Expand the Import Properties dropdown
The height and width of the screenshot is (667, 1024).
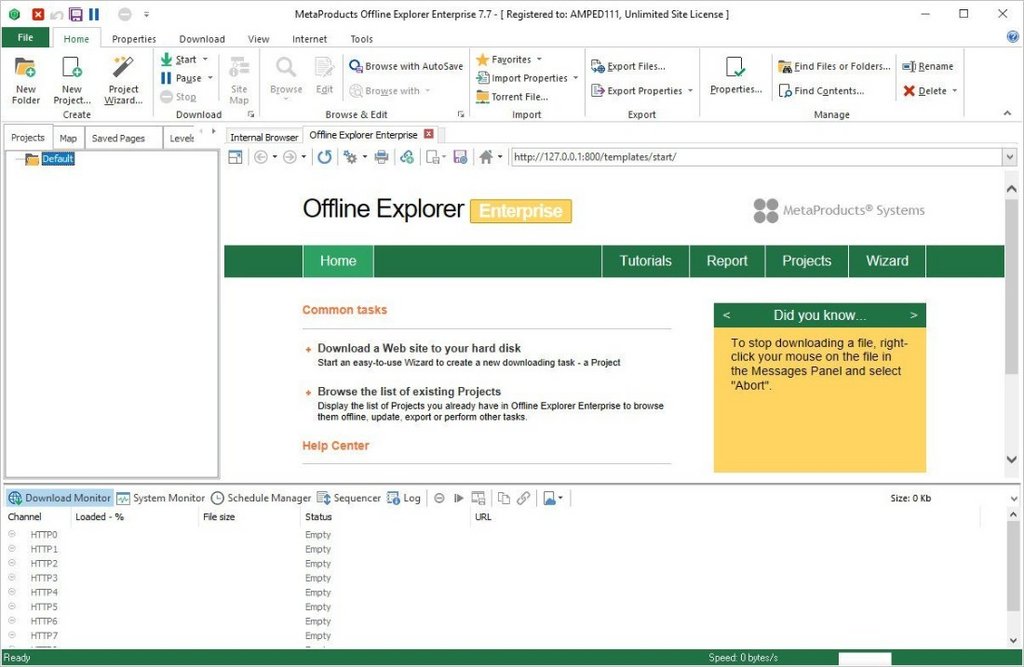575,78
